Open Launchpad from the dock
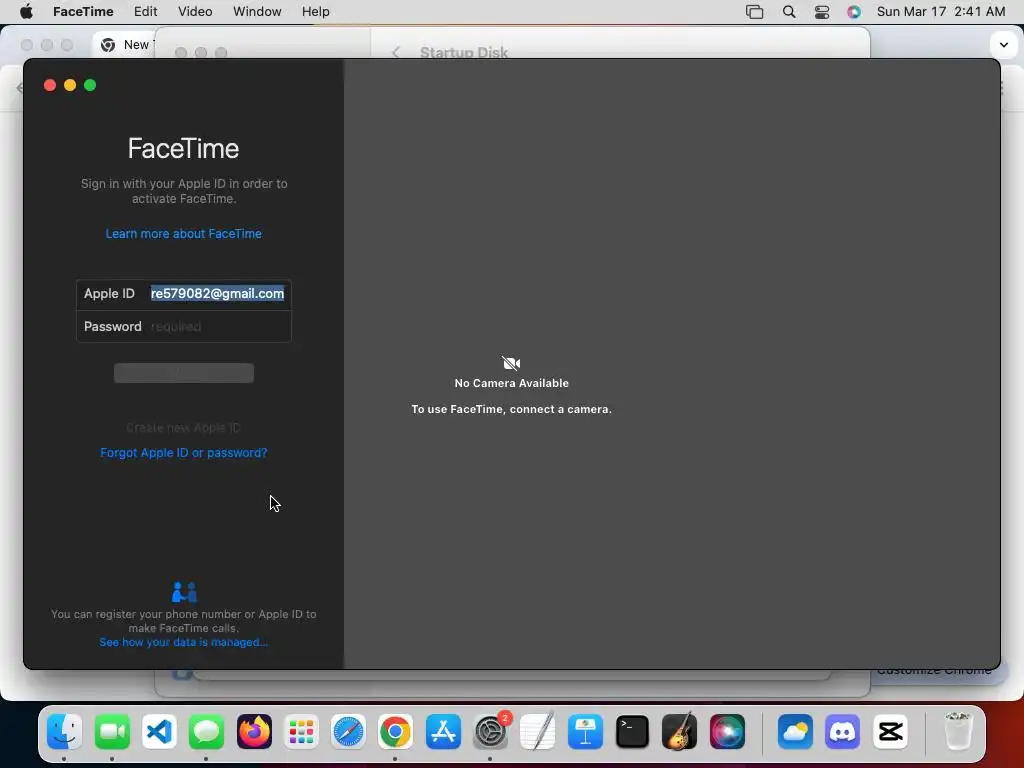 click(301, 731)
